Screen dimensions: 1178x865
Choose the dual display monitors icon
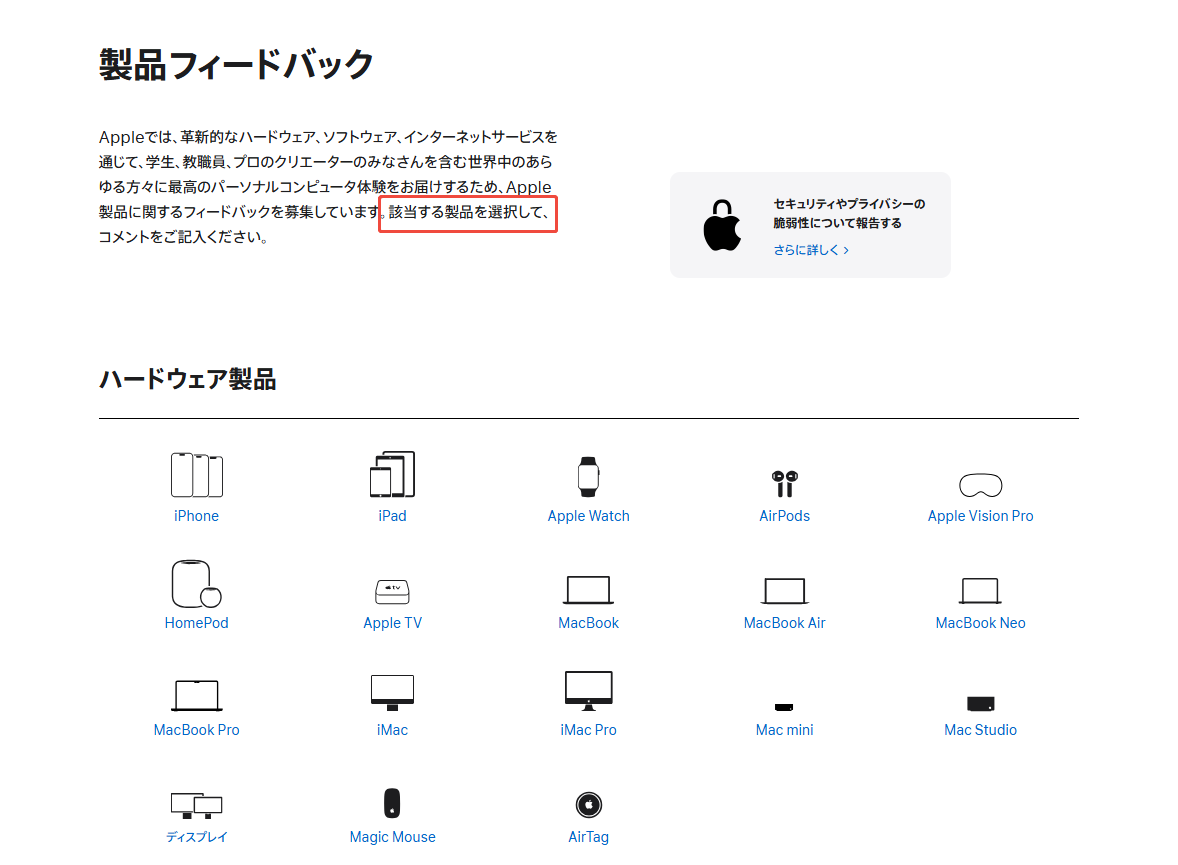coord(197,806)
